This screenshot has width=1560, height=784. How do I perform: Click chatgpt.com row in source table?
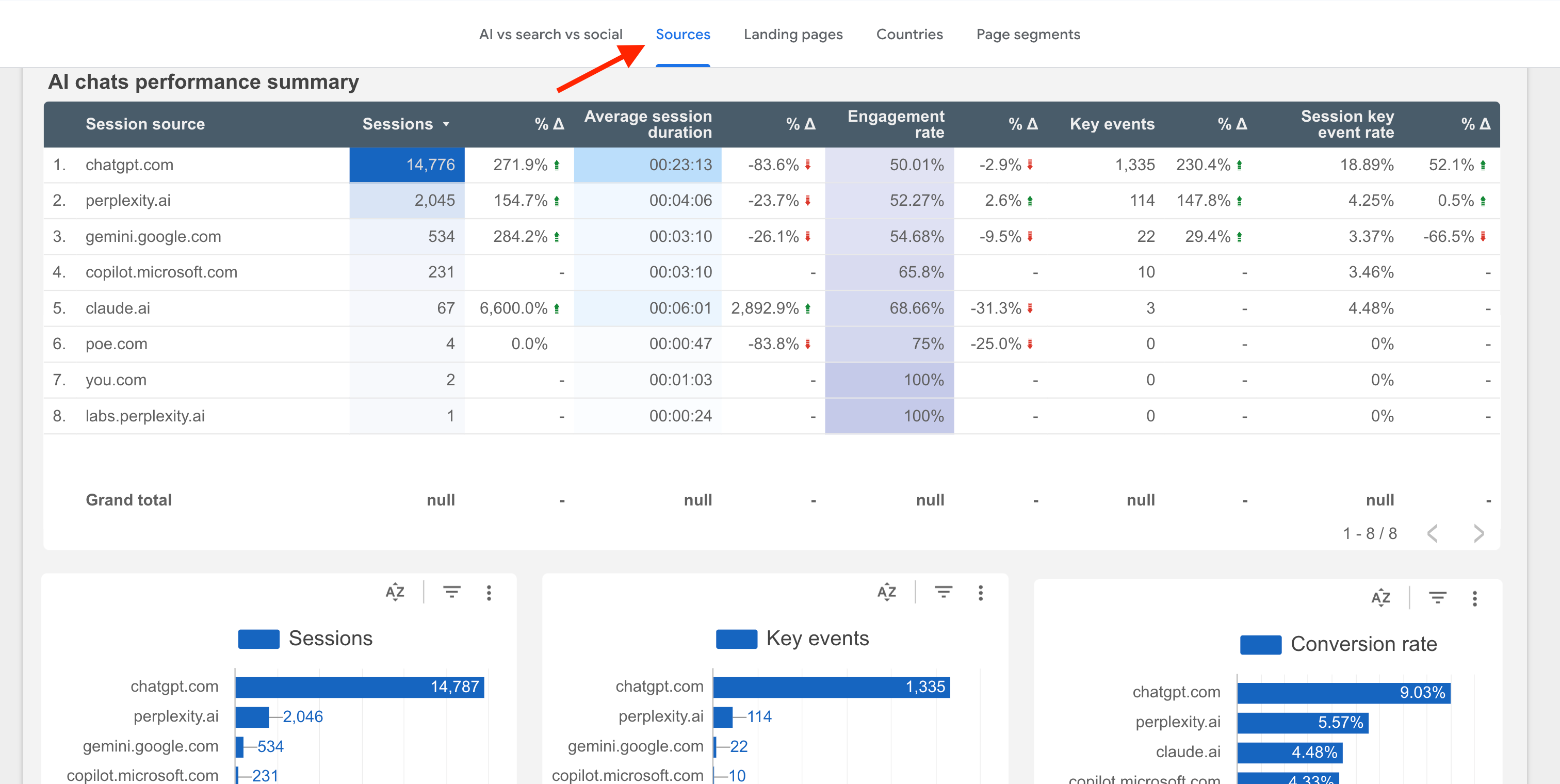tap(129, 165)
